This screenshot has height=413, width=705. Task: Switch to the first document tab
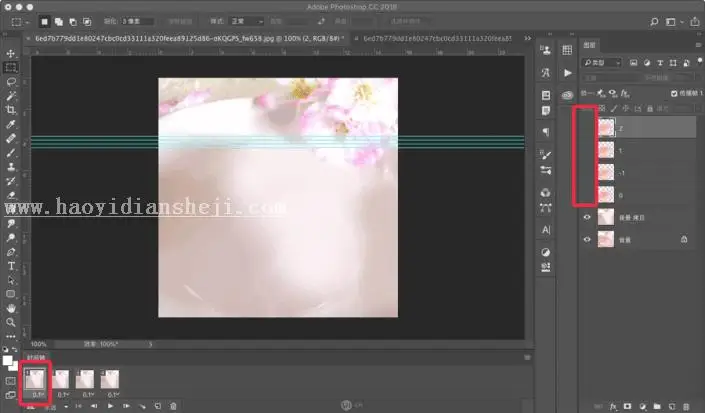pyautogui.click(x=189, y=39)
